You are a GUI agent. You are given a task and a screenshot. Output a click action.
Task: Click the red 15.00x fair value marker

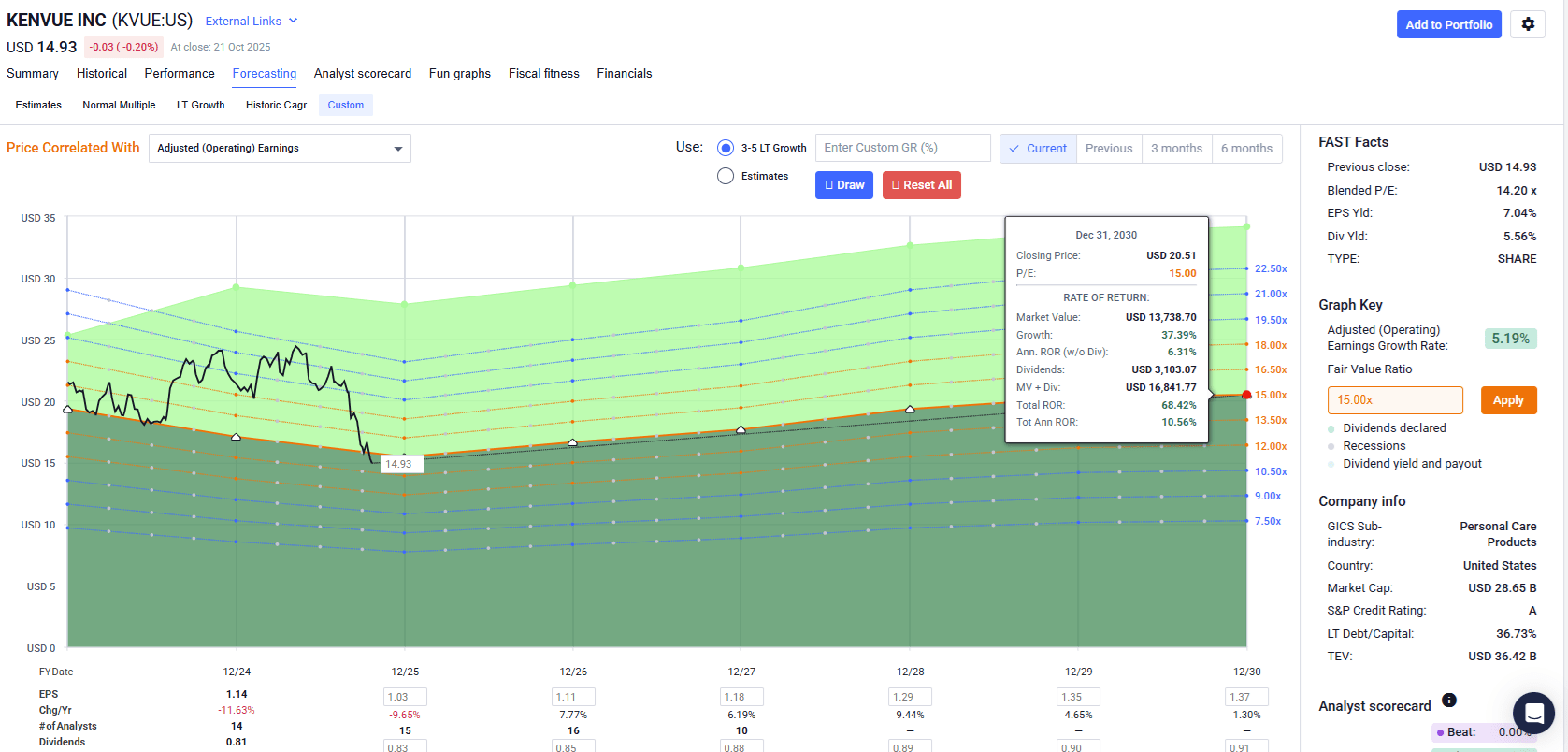pyautogui.click(x=1246, y=395)
